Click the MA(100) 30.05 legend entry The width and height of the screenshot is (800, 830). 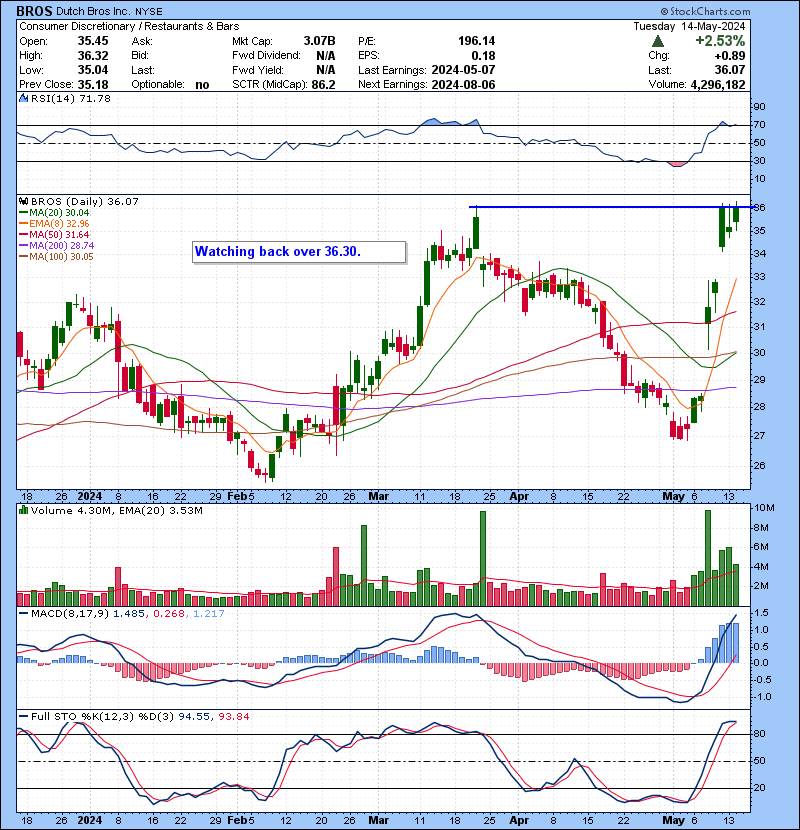click(x=57, y=257)
